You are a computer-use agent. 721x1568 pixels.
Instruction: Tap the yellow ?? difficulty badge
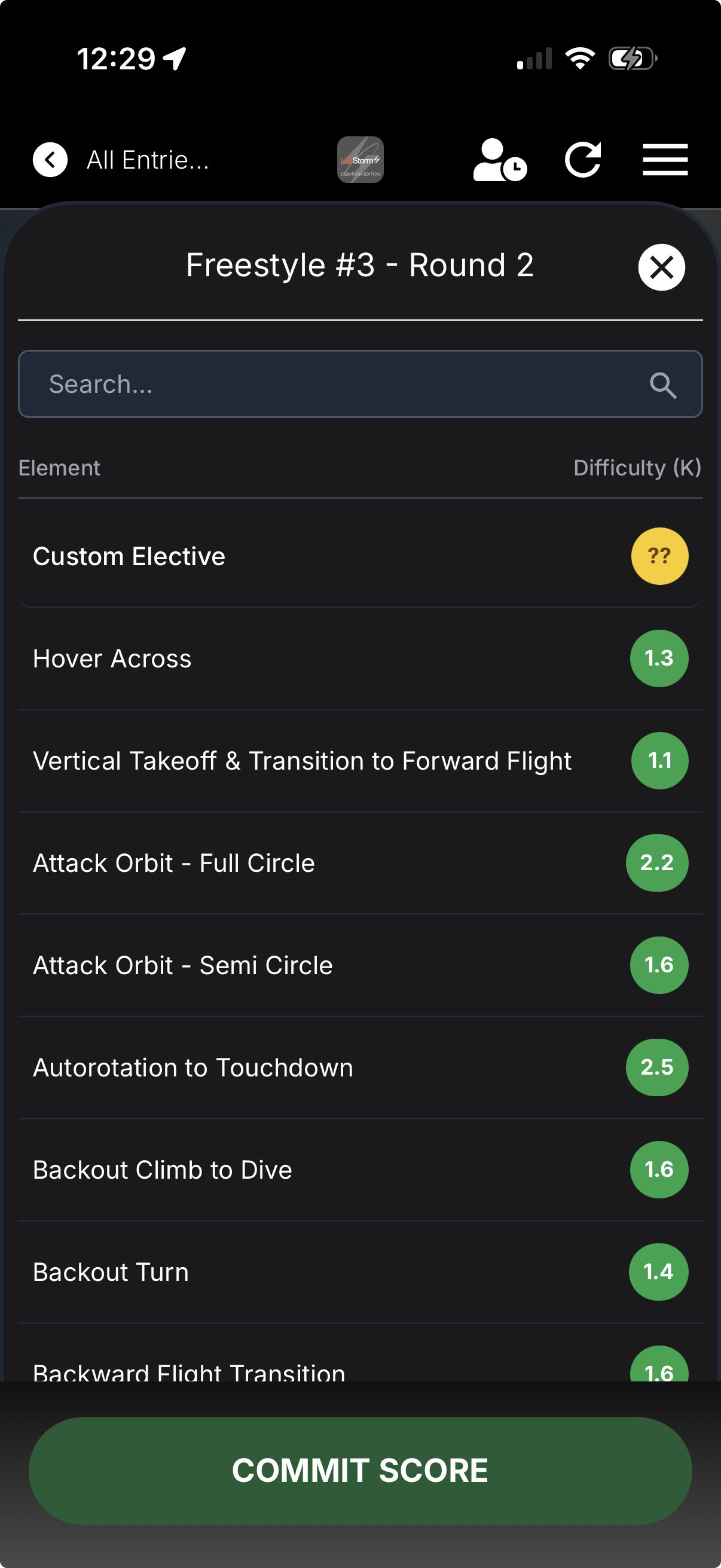coord(659,556)
